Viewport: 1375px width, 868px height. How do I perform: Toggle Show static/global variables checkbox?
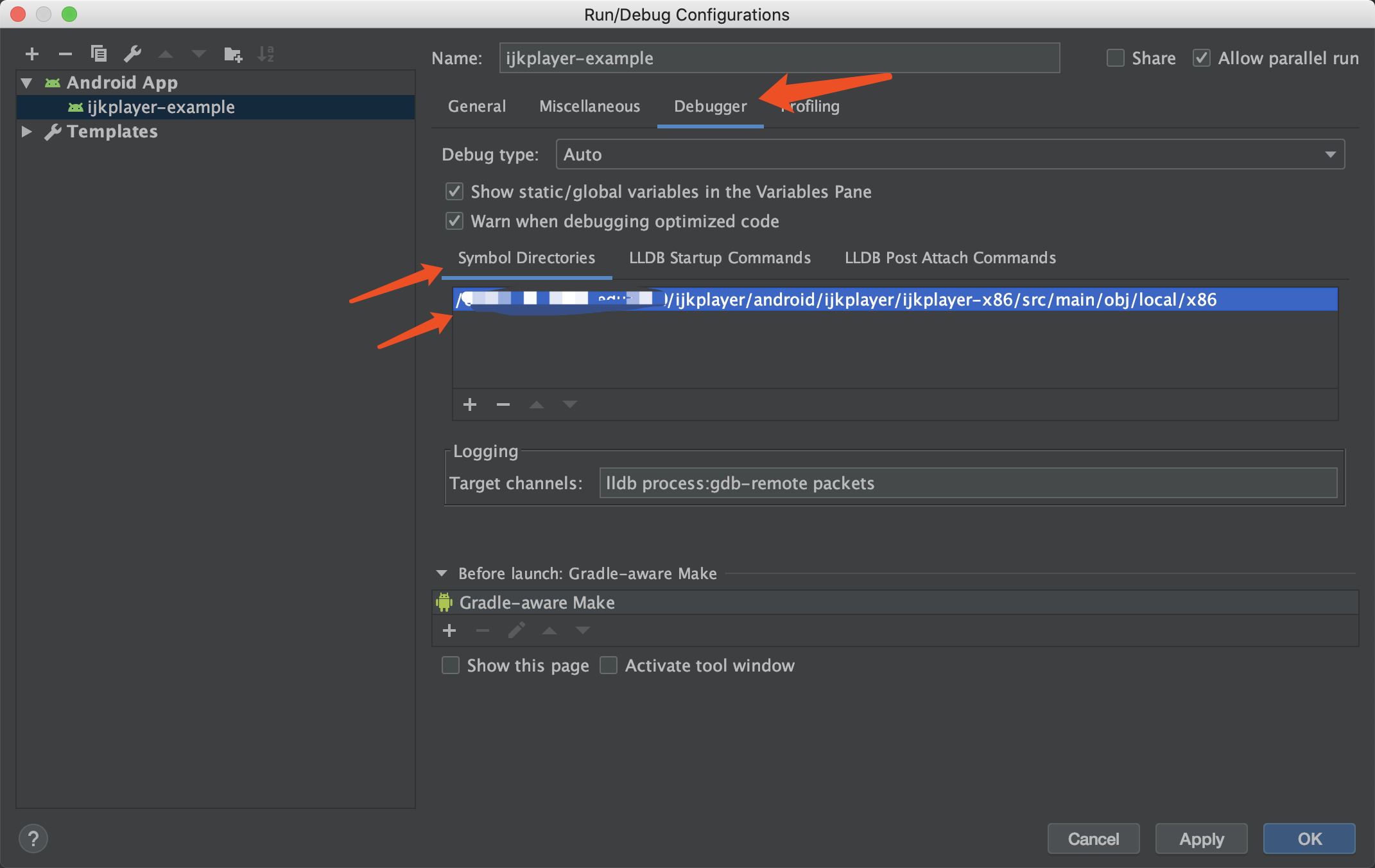[454, 192]
